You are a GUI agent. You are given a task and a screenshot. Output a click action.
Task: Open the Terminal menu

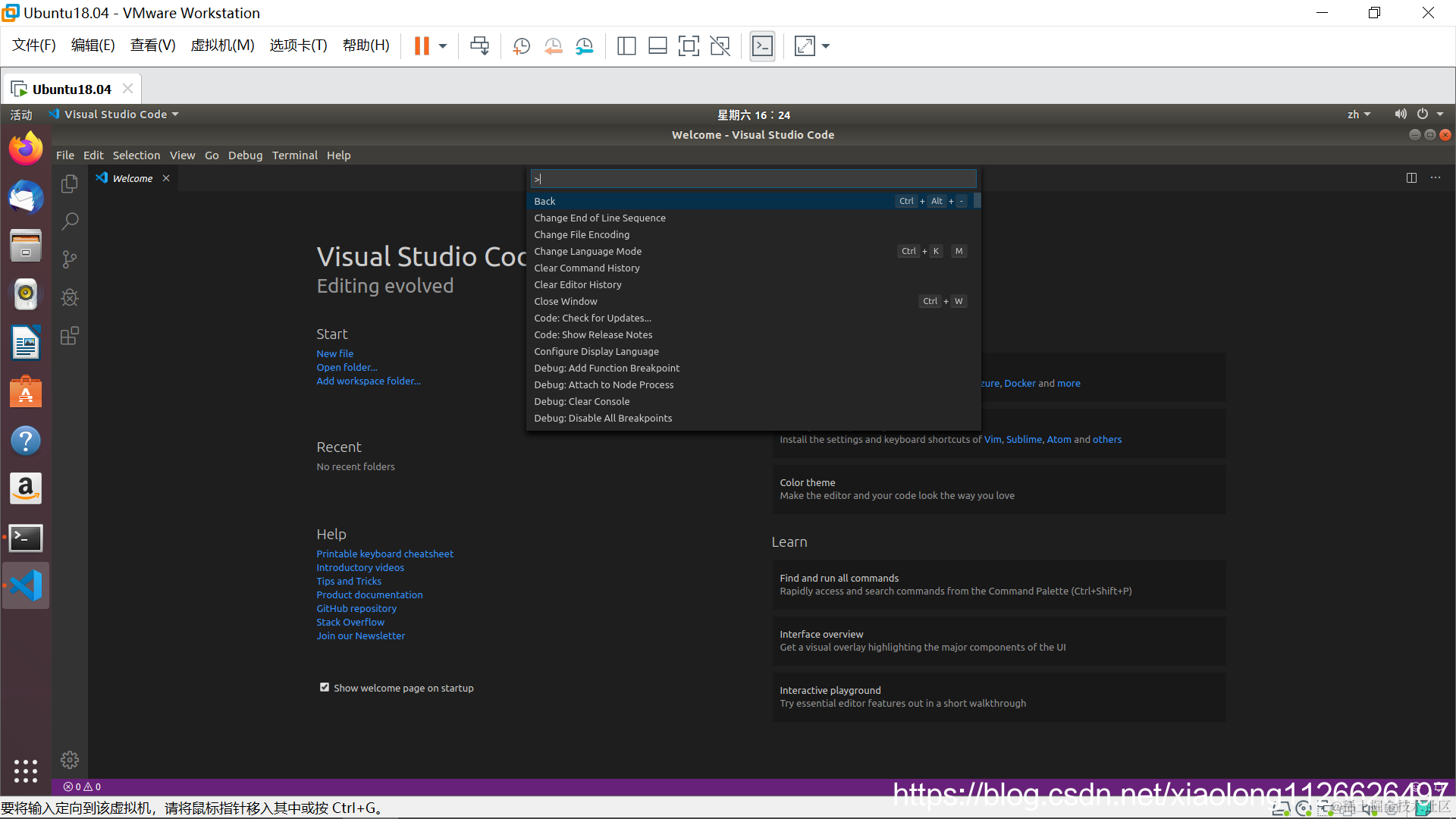(x=294, y=155)
